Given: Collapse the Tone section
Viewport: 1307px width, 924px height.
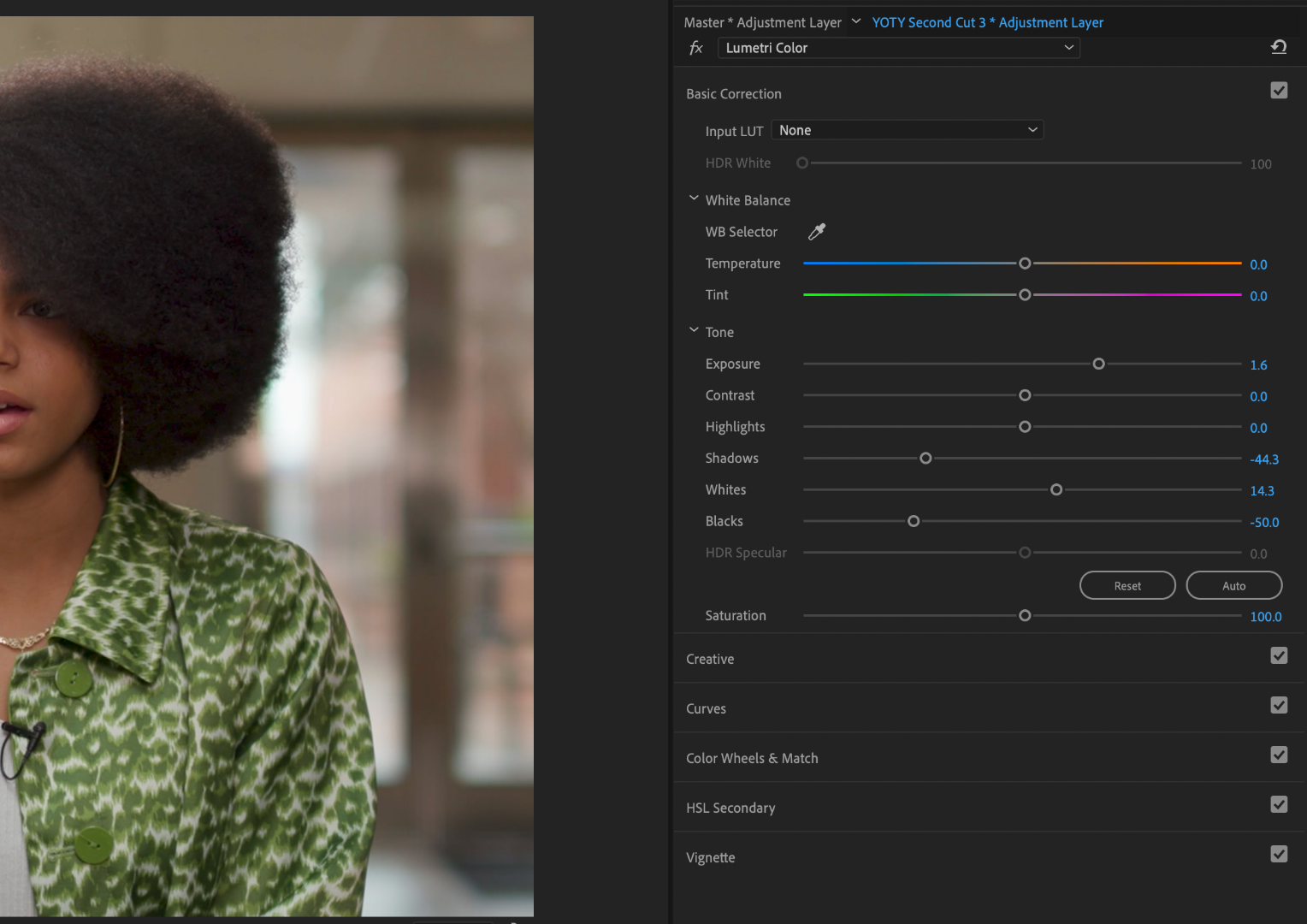Looking at the screenshot, I should 694,330.
